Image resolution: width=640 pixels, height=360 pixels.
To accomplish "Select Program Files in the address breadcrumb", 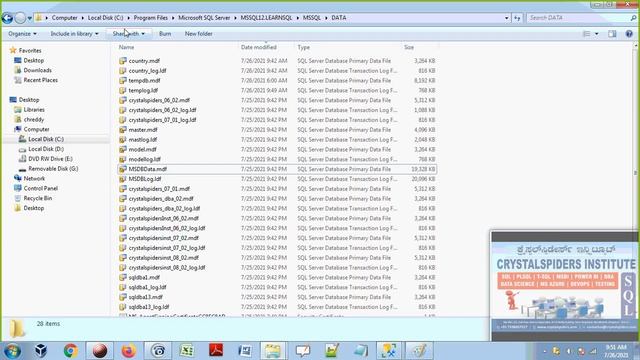I will tap(151, 18).
